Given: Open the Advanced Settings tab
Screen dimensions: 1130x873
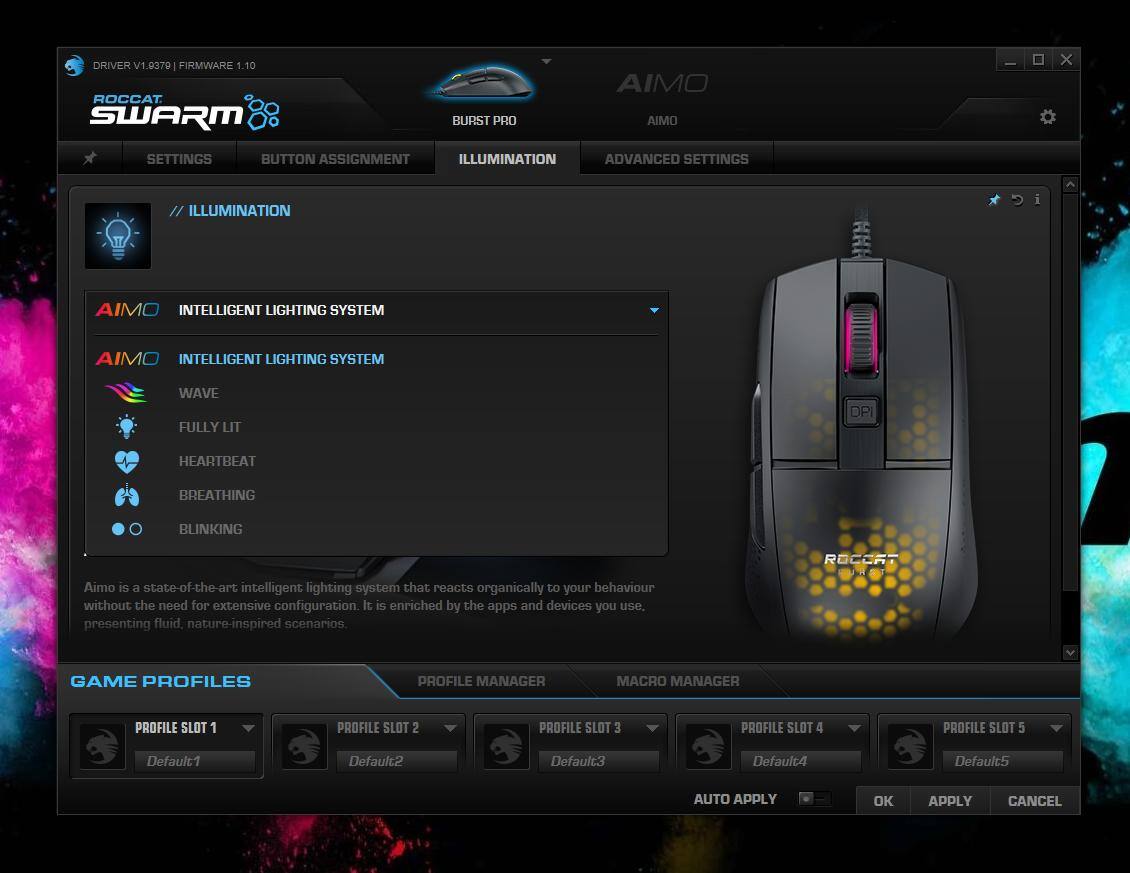Looking at the screenshot, I should pyautogui.click(x=676, y=158).
